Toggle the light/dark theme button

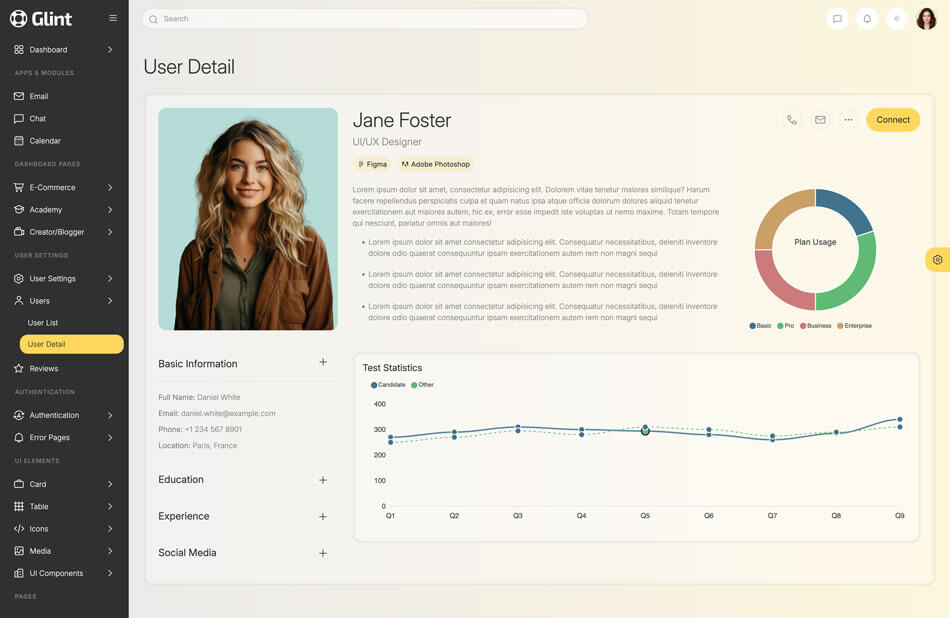click(897, 19)
